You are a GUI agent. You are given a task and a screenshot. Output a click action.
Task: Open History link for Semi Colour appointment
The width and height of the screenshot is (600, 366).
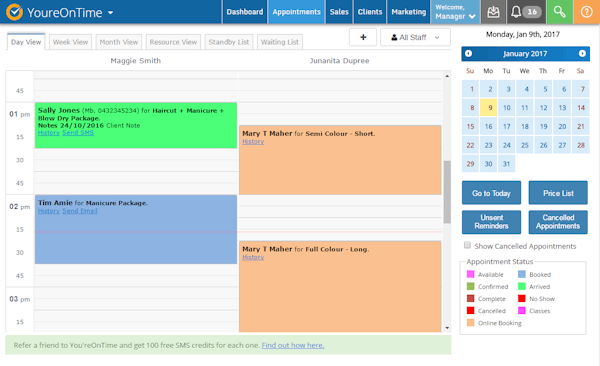tap(253, 142)
